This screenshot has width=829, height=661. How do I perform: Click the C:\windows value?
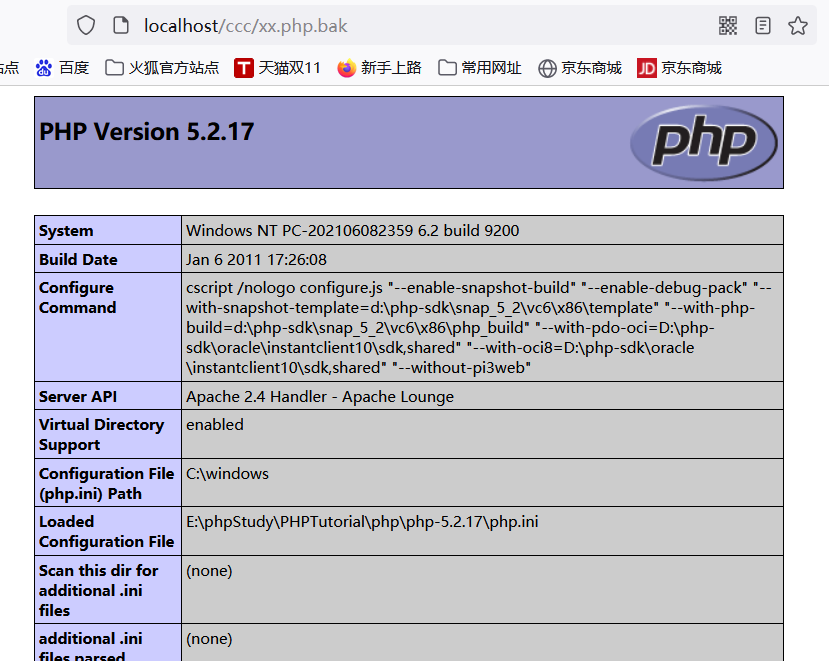[x=227, y=474]
